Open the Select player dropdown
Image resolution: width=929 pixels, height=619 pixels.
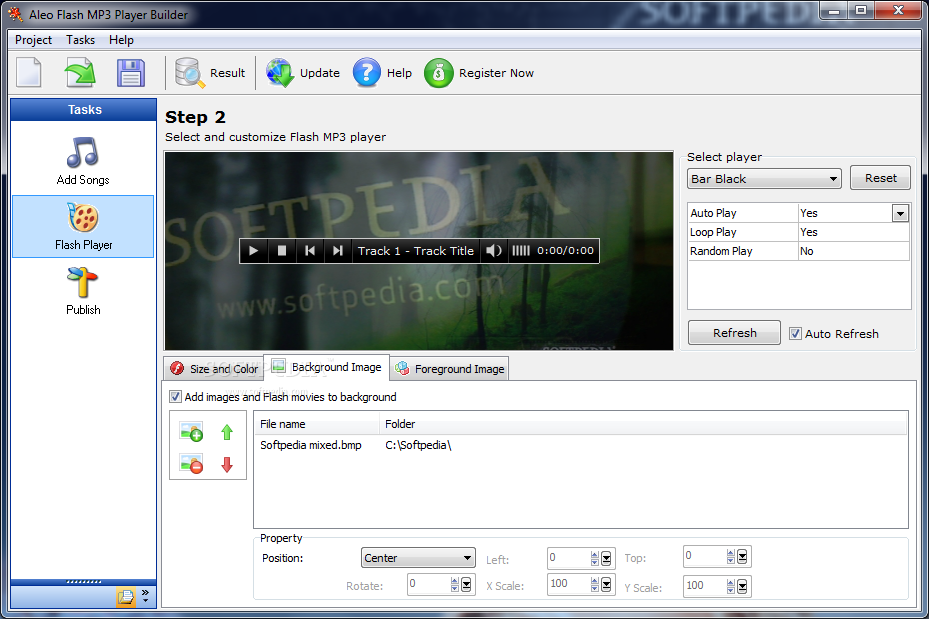(x=764, y=179)
